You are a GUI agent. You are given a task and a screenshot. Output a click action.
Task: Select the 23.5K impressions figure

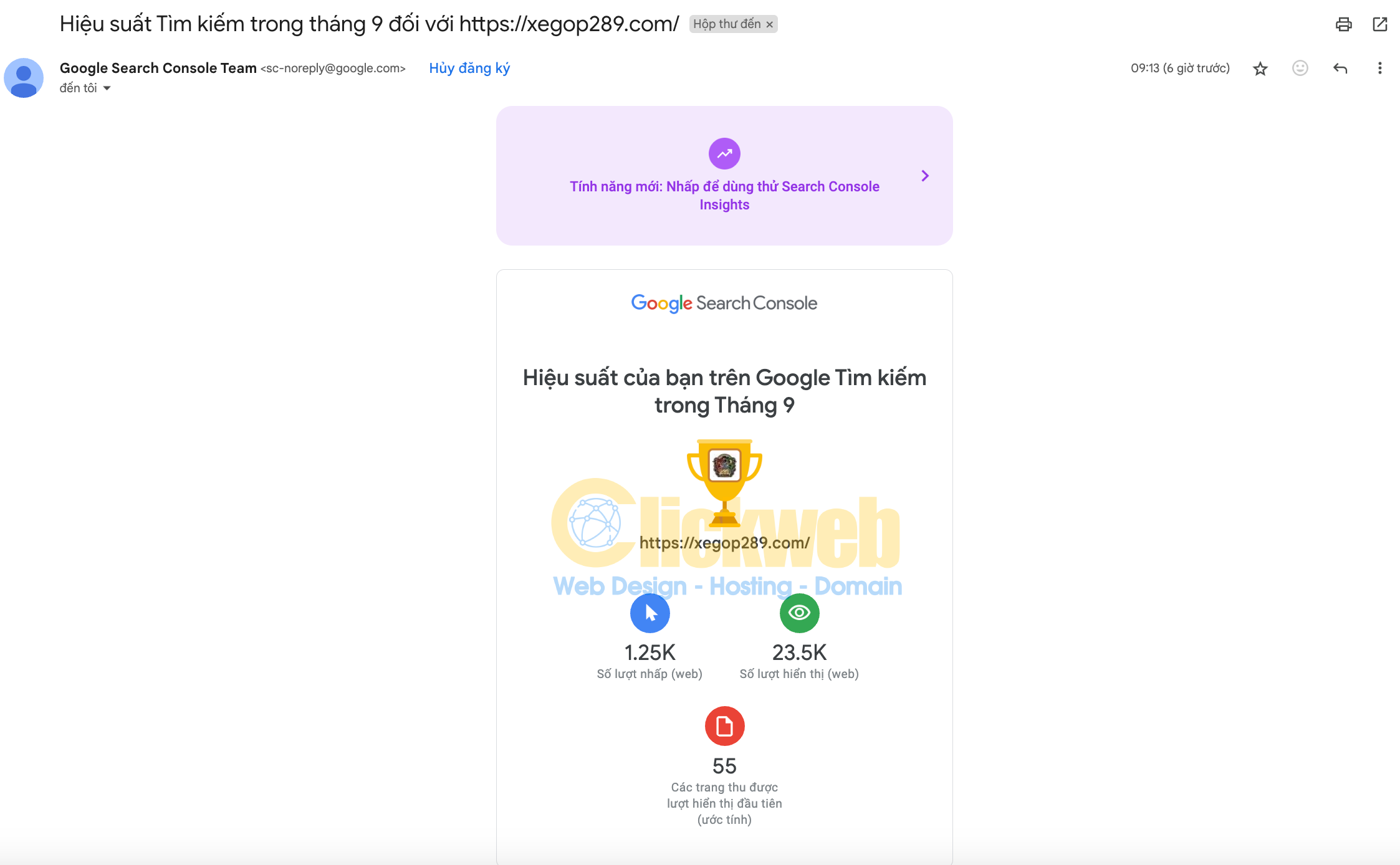tap(799, 652)
